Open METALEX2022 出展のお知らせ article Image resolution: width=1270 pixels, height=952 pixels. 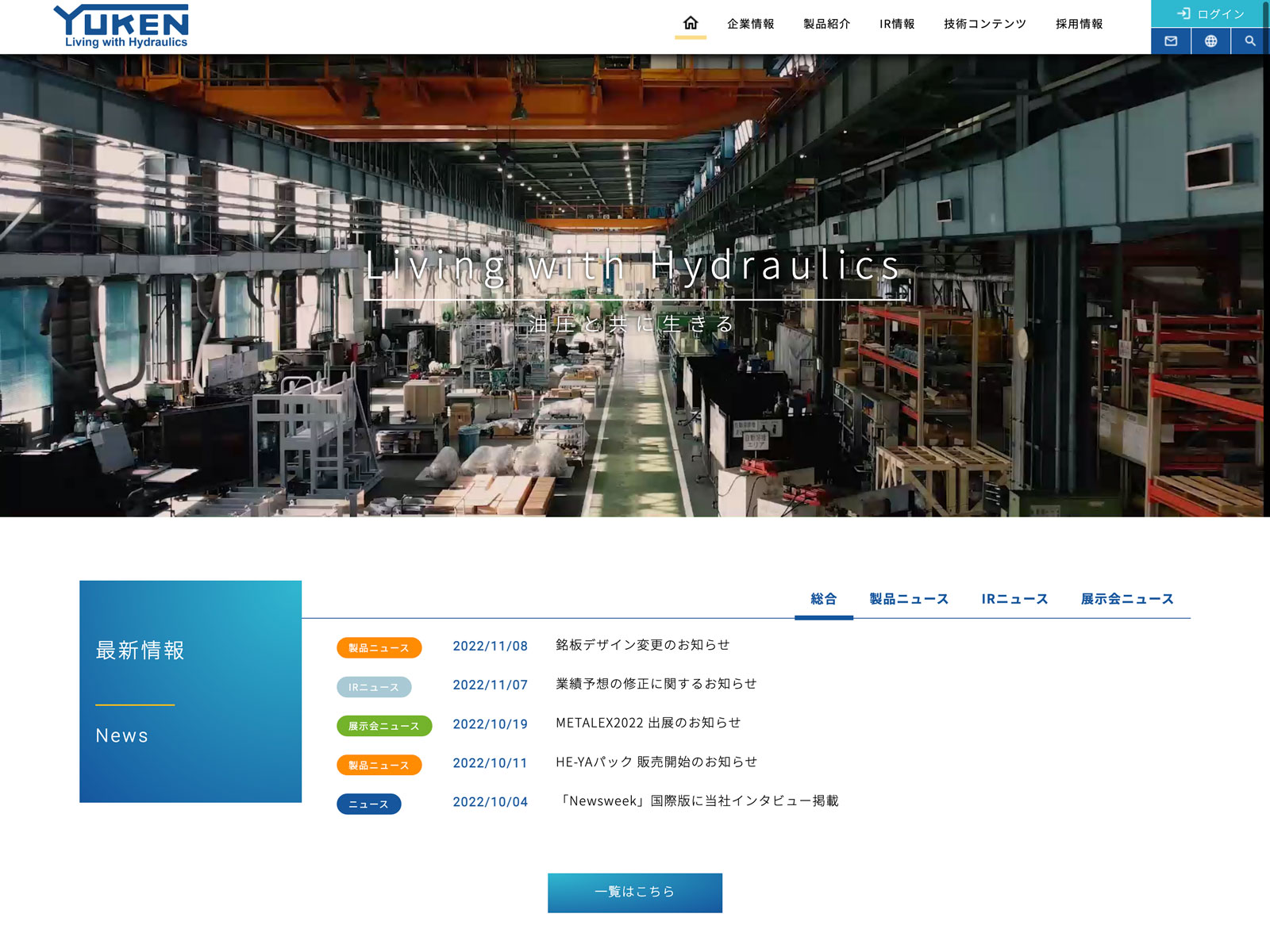pos(648,723)
